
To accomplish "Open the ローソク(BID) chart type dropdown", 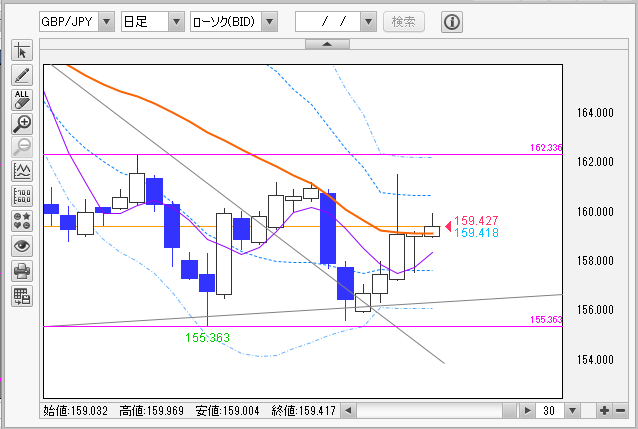I will [269, 22].
